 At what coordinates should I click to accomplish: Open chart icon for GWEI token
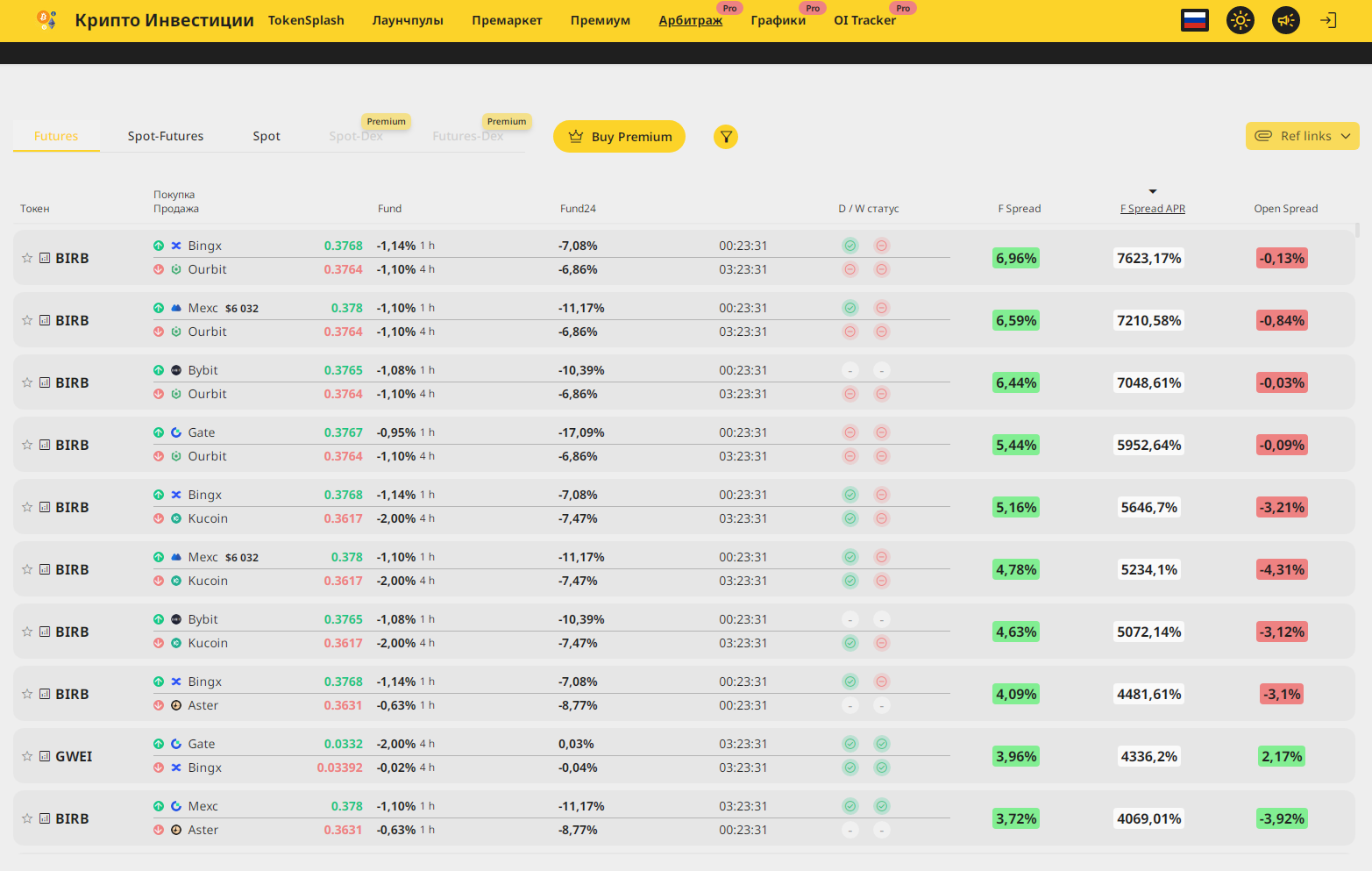coord(45,756)
